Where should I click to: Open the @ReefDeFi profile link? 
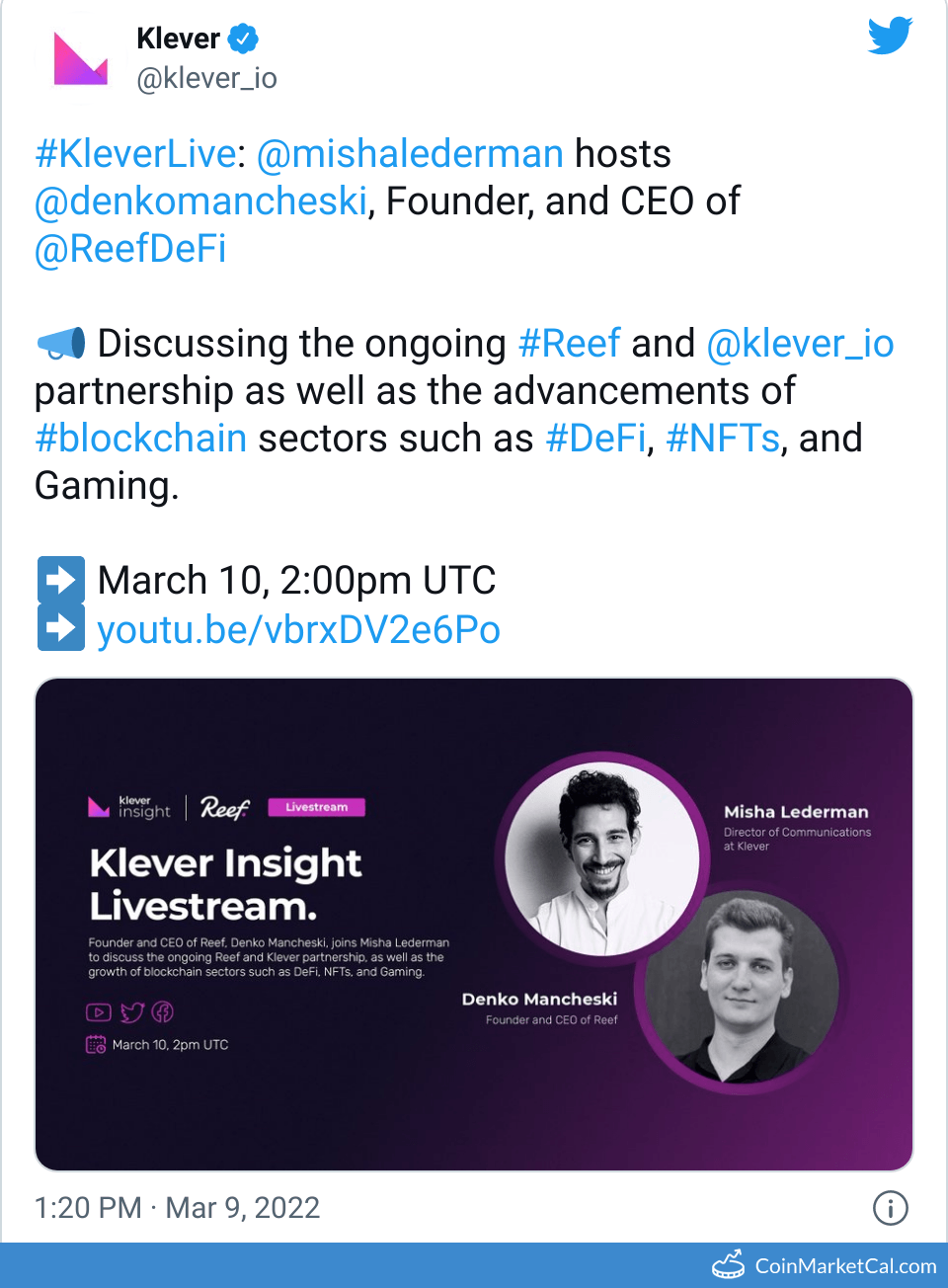click(129, 248)
